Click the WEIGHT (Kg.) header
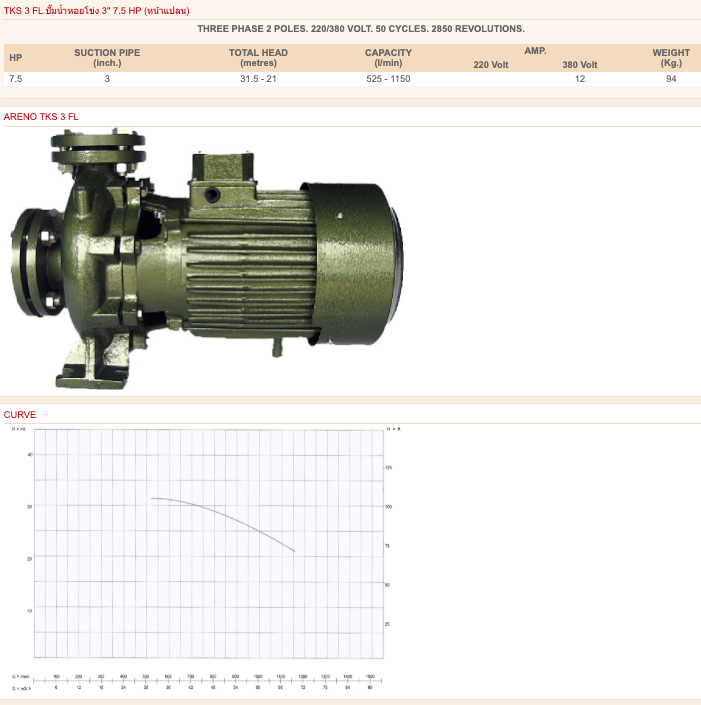 [671, 58]
